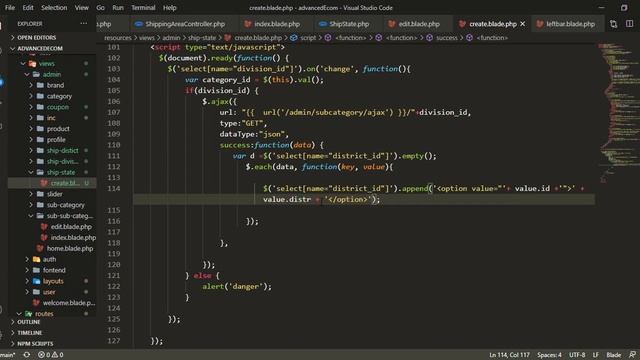This screenshot has height=360, width=640.
Task: Expand the Outline section
Action: [x=52, y=322]
